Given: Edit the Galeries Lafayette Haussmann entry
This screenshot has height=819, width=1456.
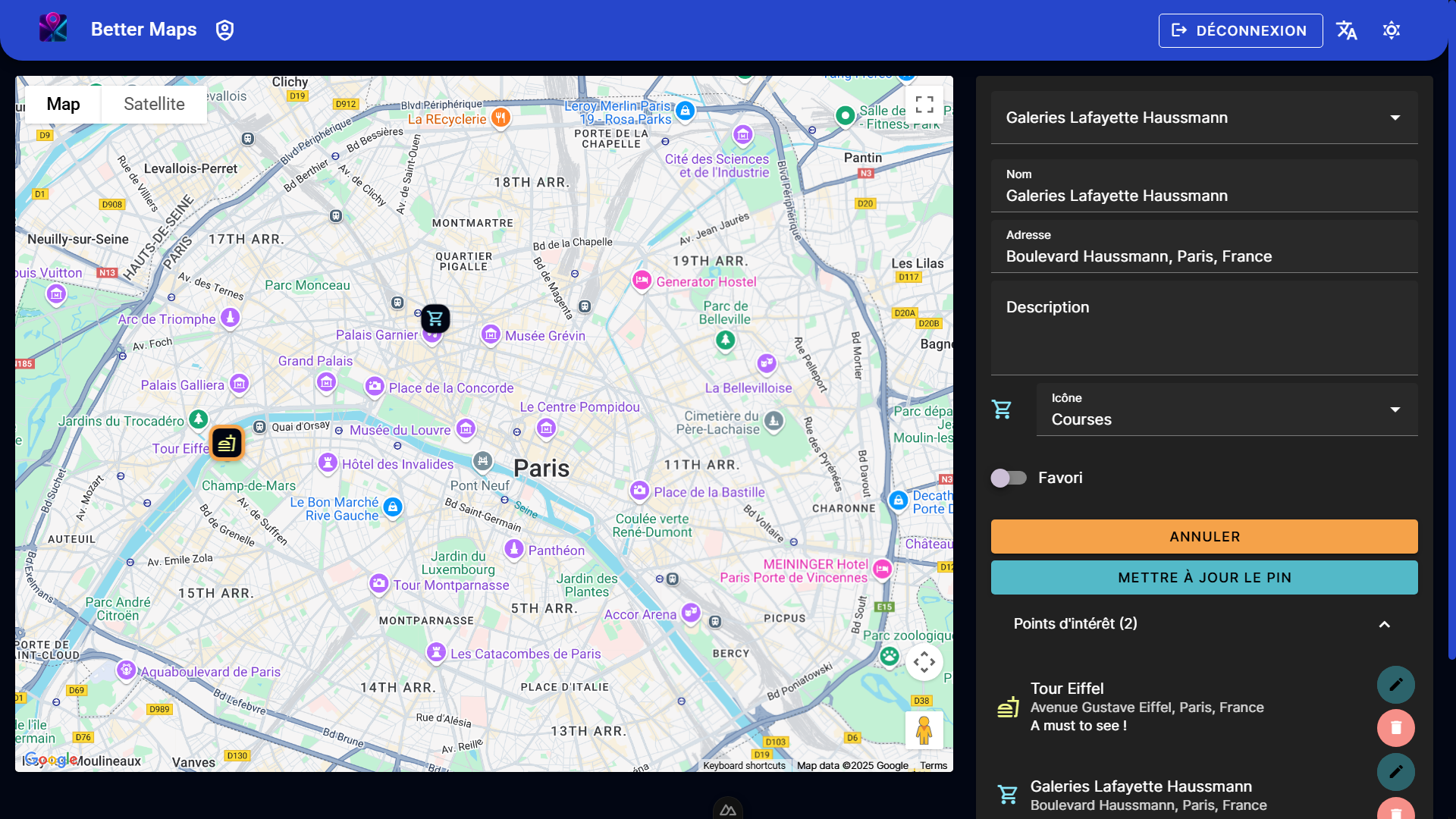Looking at the screenshot, I should pyautogui.click(x=1395, y=772).
